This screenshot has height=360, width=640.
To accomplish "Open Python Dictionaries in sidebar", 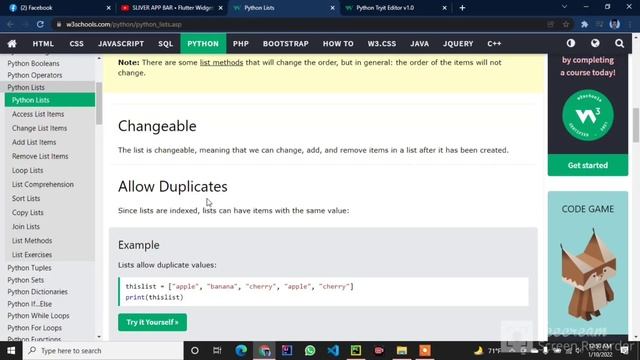I will coord(38,292).
